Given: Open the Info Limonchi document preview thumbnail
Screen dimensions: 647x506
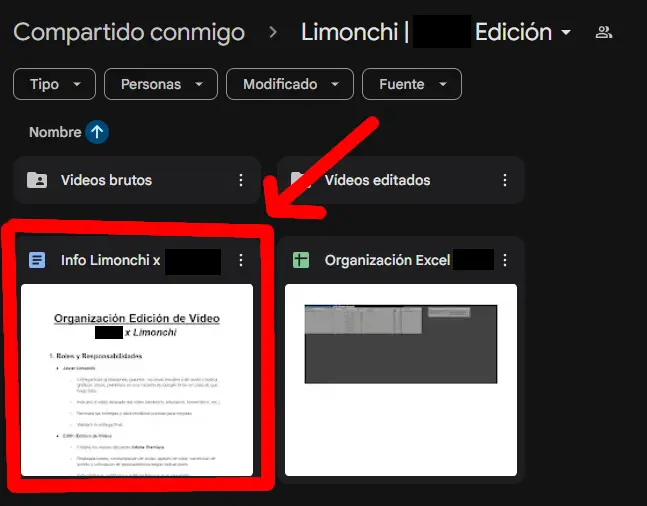Looking at the screenshot, I should (x=137, y=380).
